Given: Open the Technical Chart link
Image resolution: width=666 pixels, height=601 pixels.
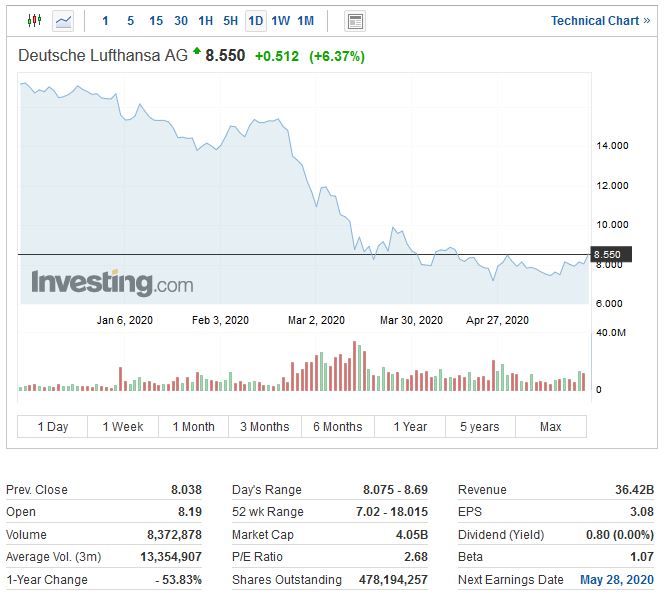Looking at the screenshot, I should 600,20.
